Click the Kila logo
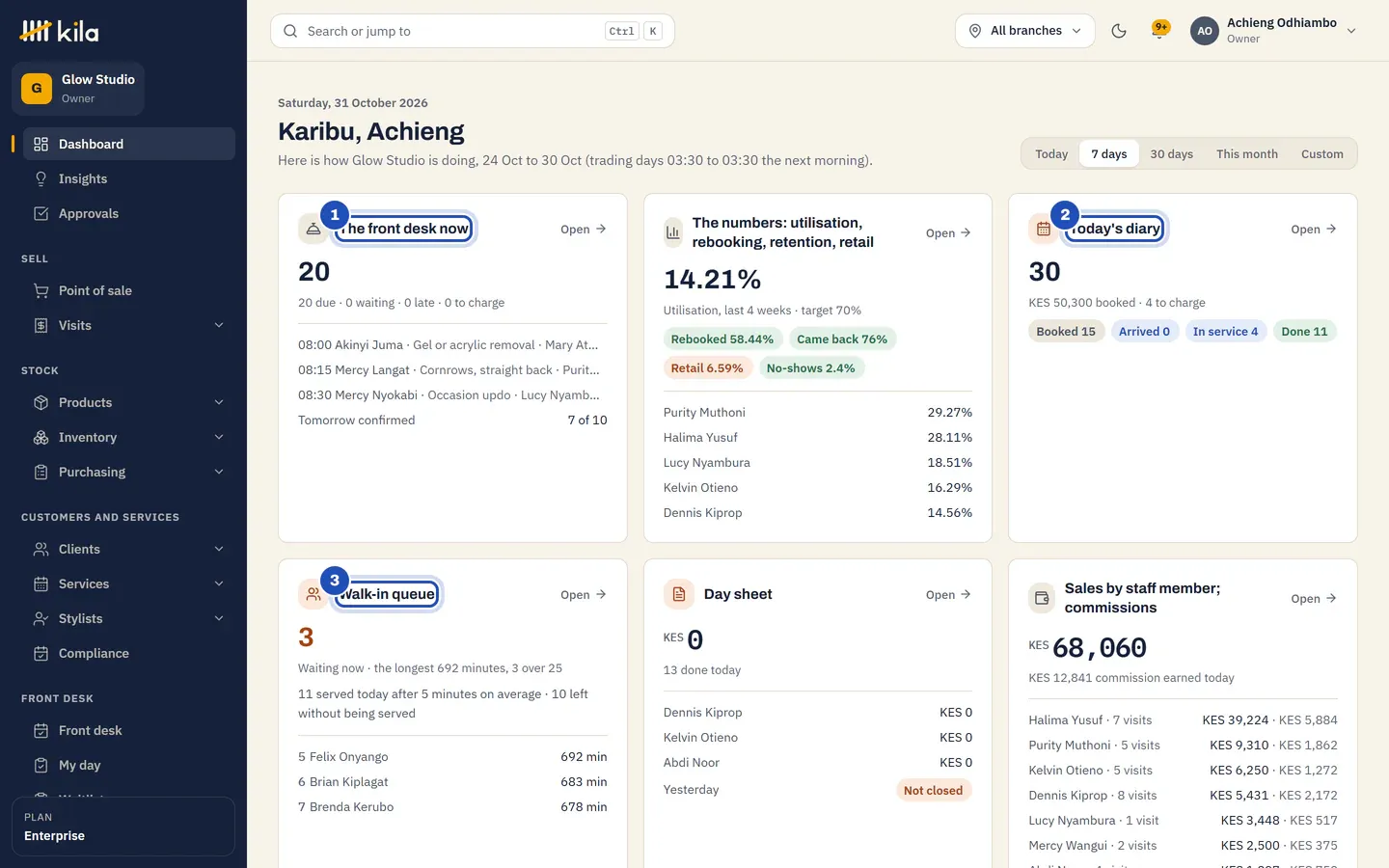1389x868 pixels. point(59,31)
